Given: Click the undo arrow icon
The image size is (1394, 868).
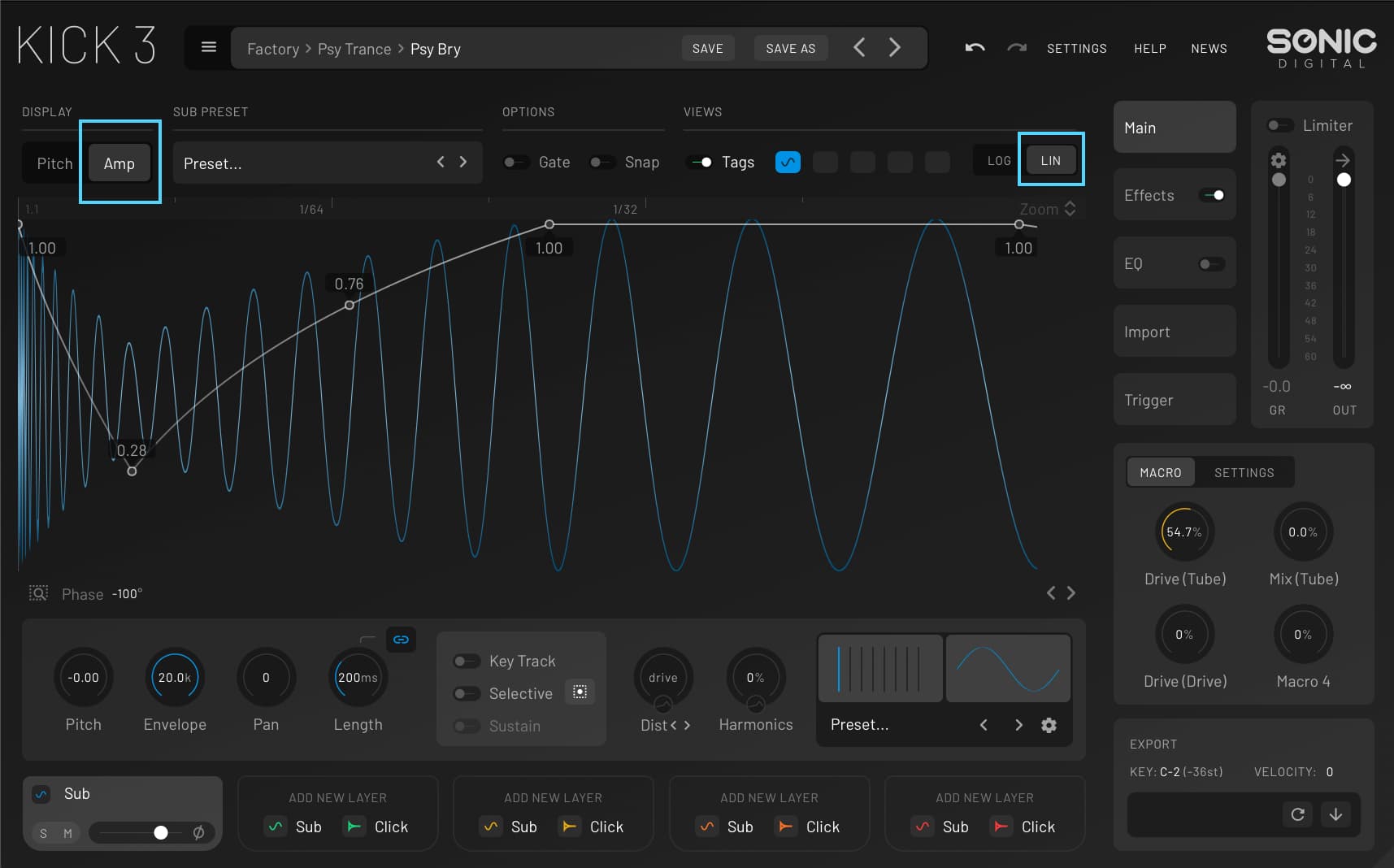Looking at the screenshot, I should click(x=975, y=48).
